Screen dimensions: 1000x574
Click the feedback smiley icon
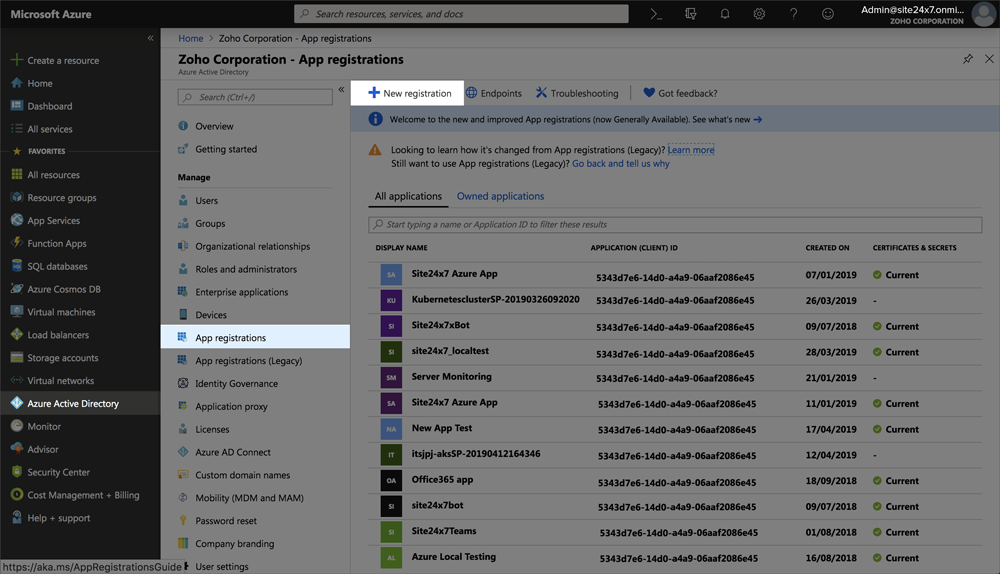pos(827,13)
